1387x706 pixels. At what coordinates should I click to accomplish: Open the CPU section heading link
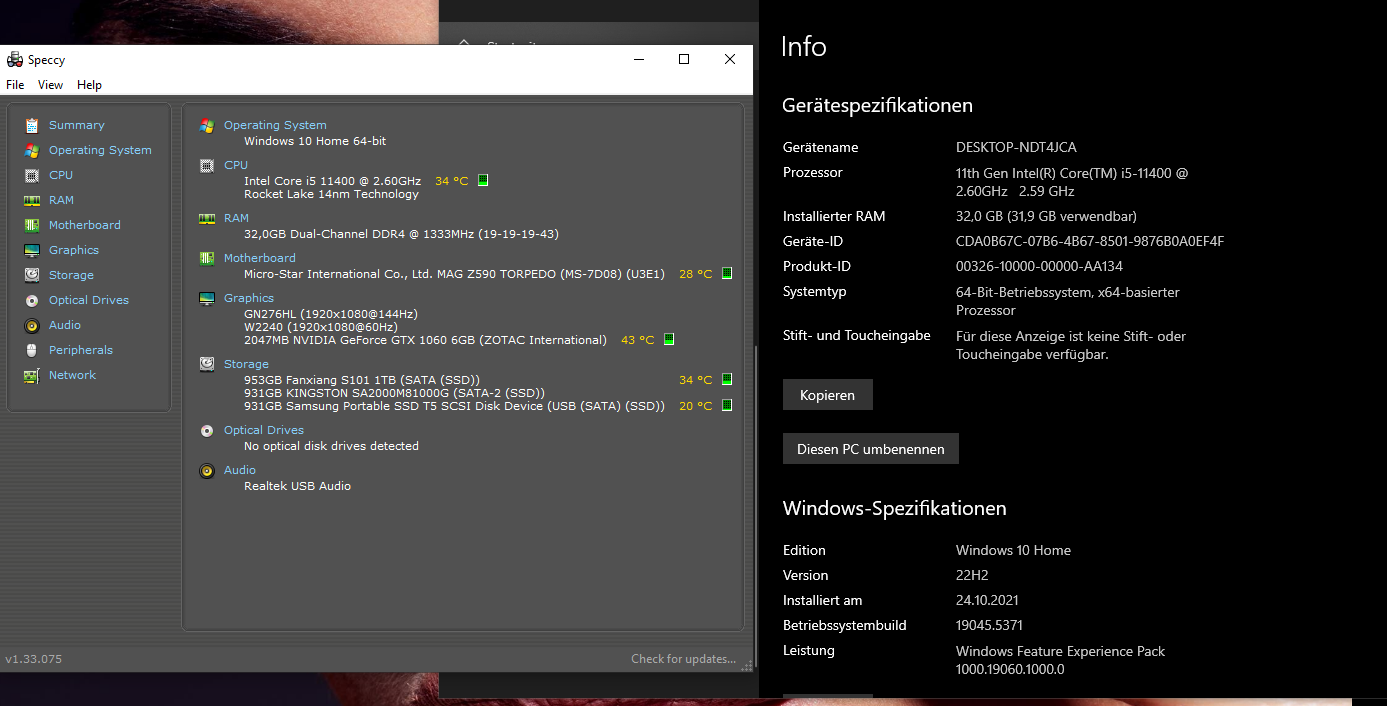[x=236, y=165]
